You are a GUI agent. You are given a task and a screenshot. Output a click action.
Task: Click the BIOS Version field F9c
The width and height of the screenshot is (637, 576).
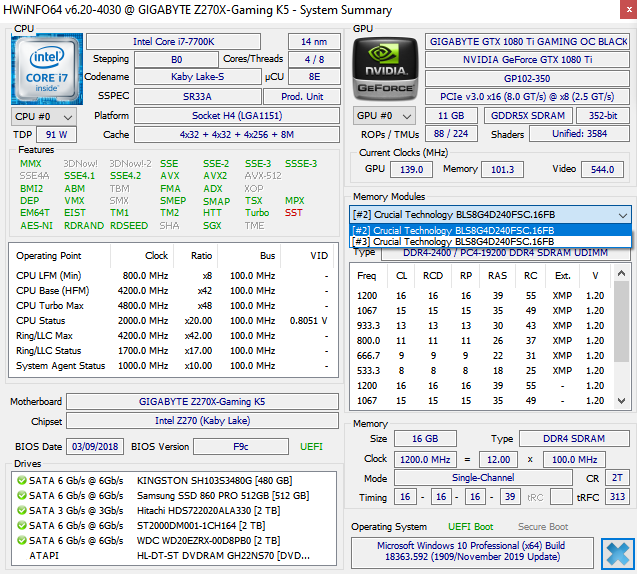click(x=241, y=447)
